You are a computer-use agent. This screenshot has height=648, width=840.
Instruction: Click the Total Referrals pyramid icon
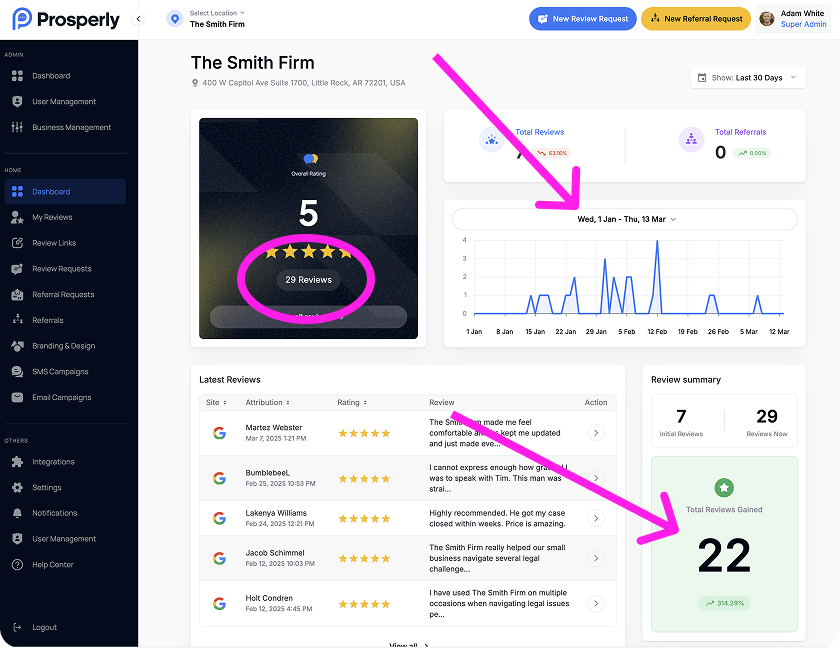(x=691, y=140)
